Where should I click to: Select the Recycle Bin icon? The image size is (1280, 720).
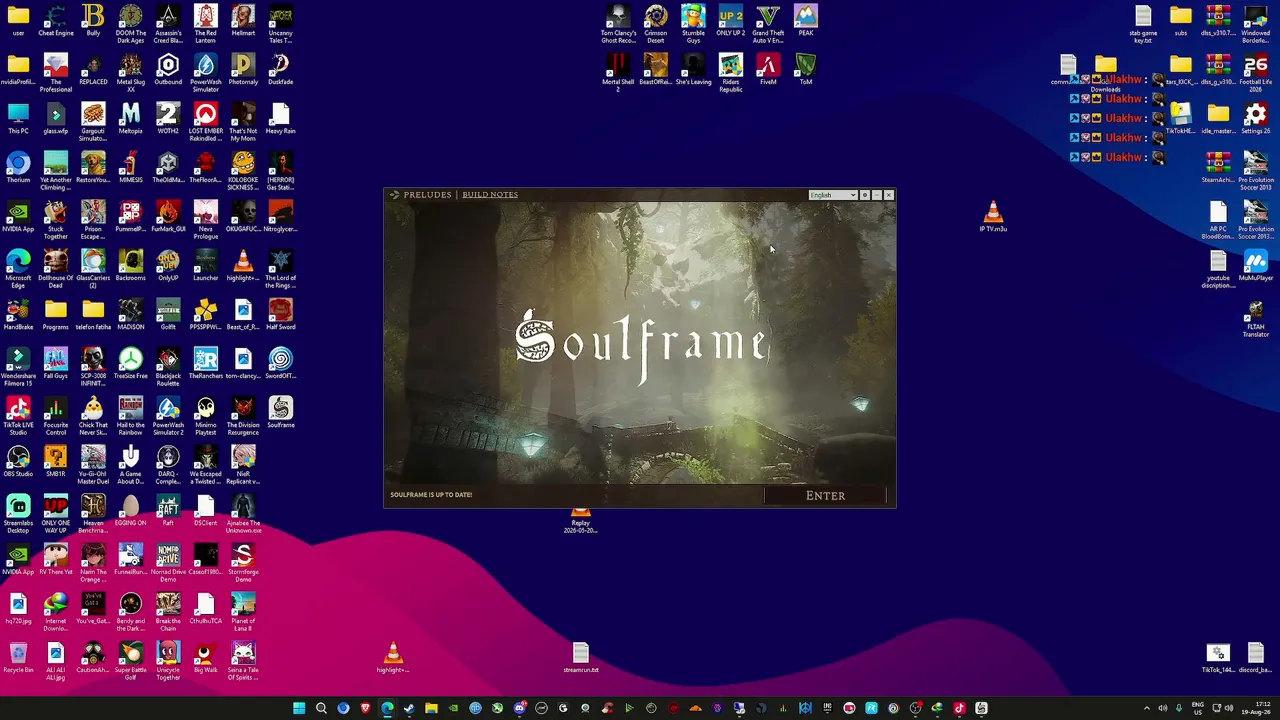[18, 658]
